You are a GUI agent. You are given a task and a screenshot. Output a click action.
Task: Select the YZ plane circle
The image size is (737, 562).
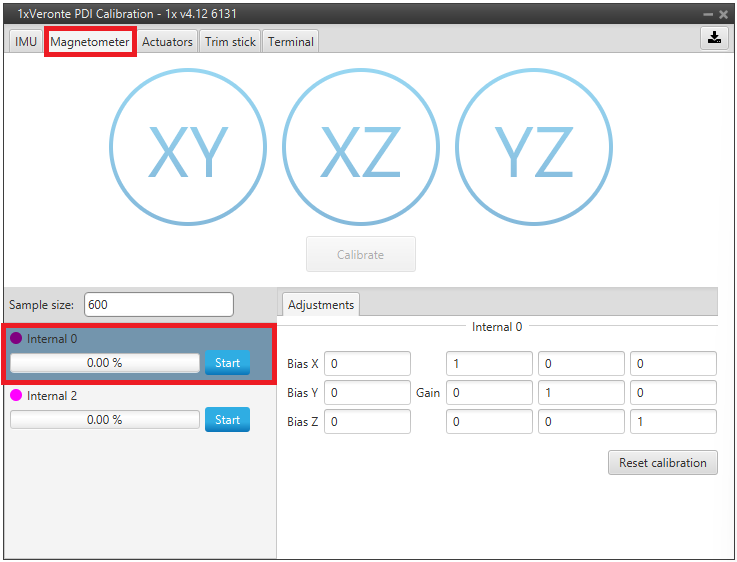click(x=534, y=152)
